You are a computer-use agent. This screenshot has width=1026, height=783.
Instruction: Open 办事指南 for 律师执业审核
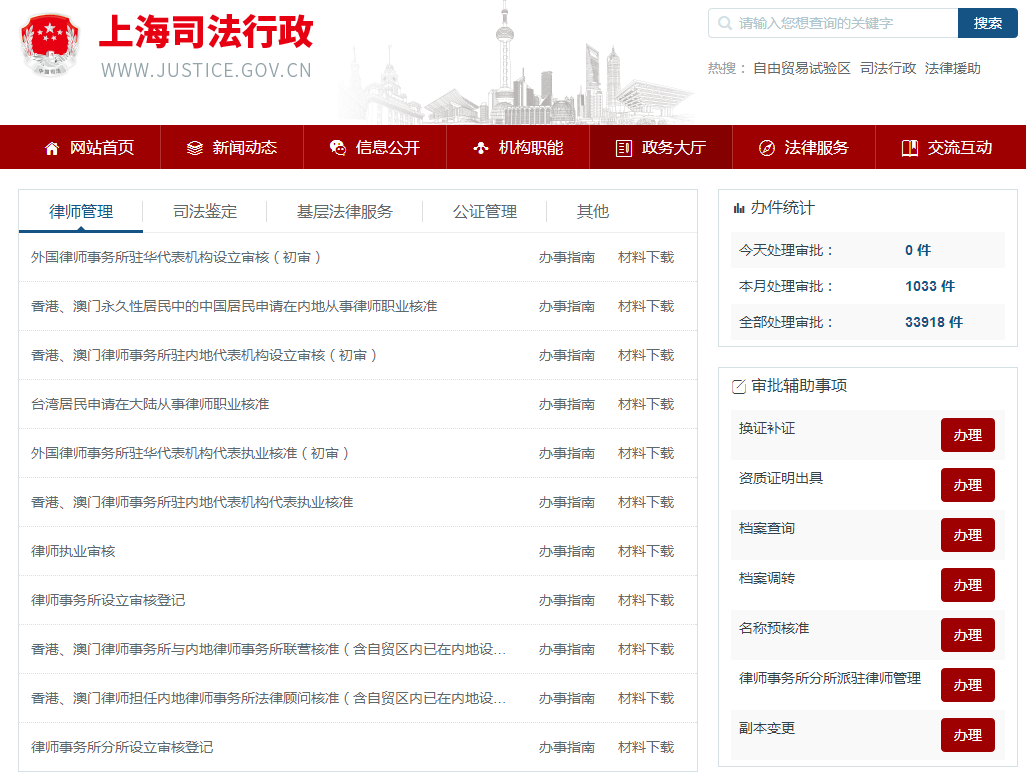pyautogui.click(x=566, y=551)
